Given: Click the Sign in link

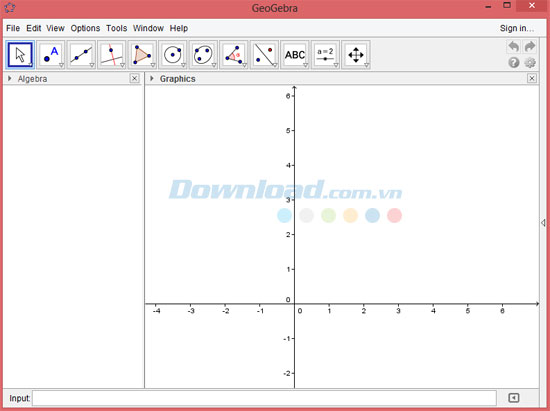Looking at the screenshot, I should [x=517, y=28].
